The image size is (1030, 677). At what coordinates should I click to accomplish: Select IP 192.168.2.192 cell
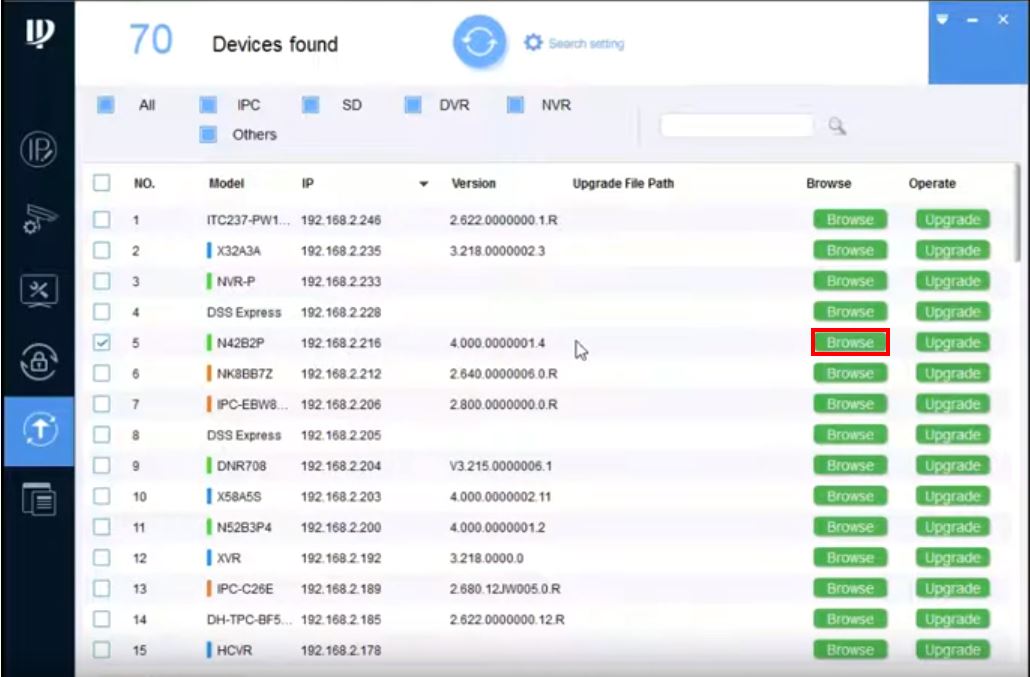coord(341,558)
